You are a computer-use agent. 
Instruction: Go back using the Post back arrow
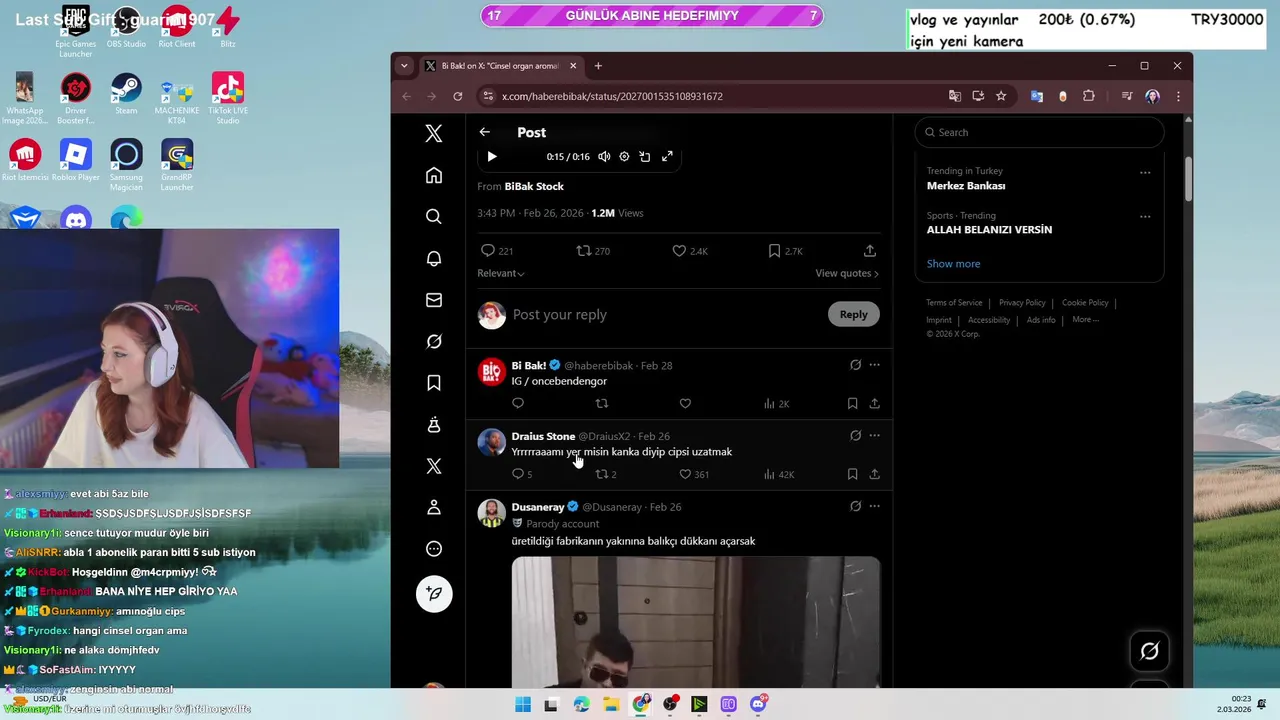tap(484, 132)
